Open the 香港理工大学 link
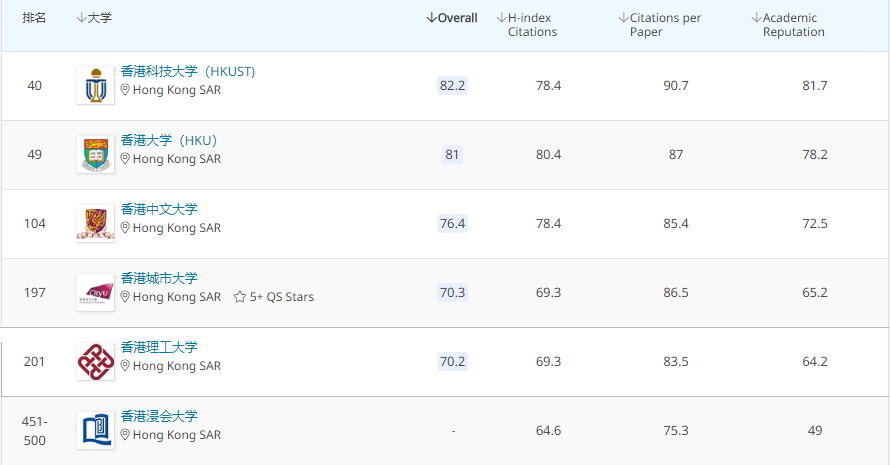The image size is (890, 465). point(159,347)
